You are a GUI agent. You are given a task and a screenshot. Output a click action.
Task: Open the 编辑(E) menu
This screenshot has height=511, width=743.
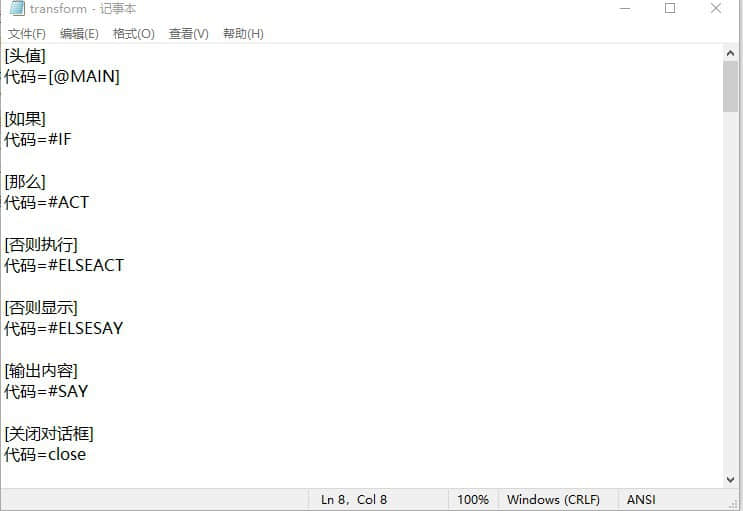tap(79, 34)
